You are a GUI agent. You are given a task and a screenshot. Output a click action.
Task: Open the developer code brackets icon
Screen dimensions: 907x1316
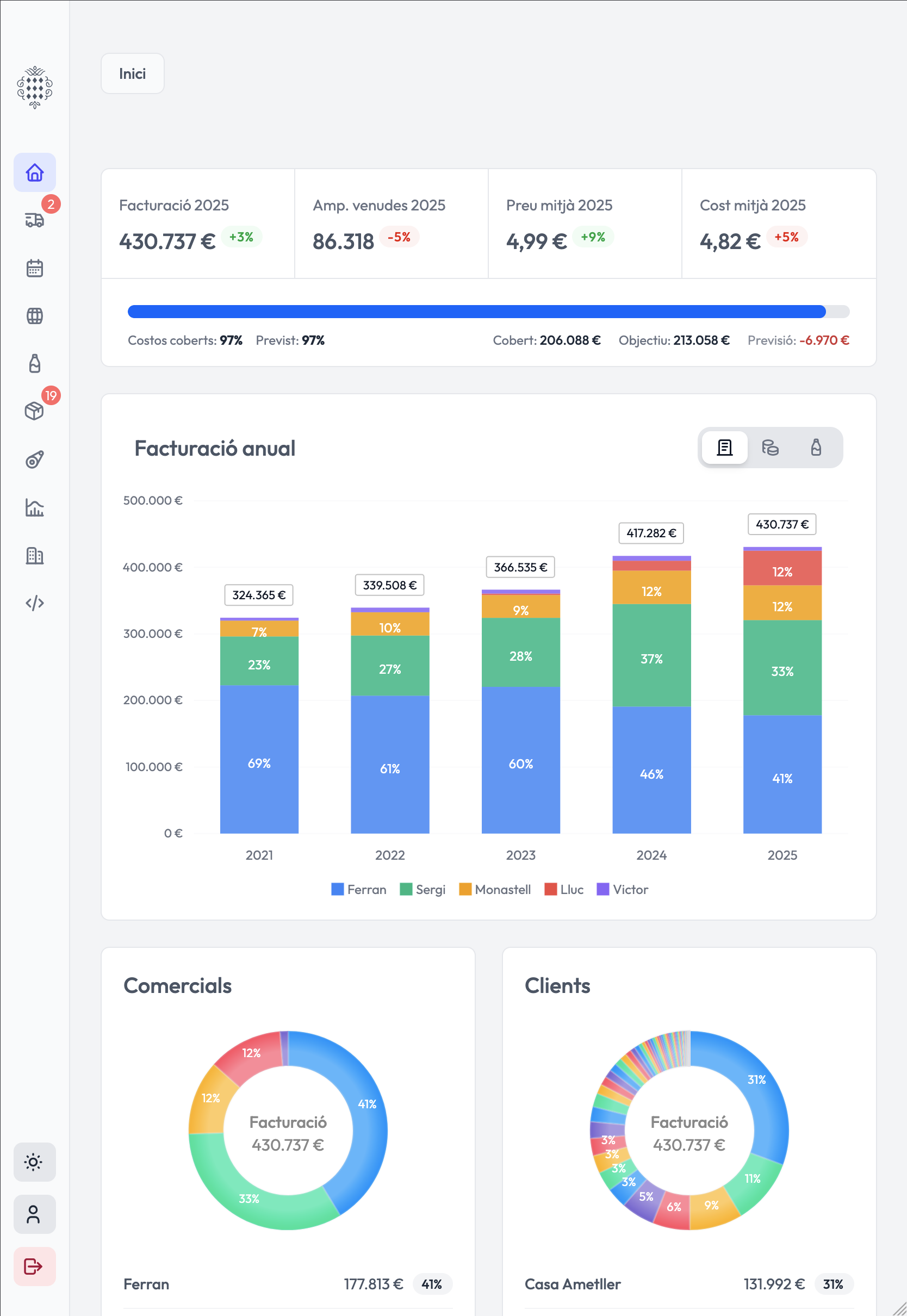(35, 603)
